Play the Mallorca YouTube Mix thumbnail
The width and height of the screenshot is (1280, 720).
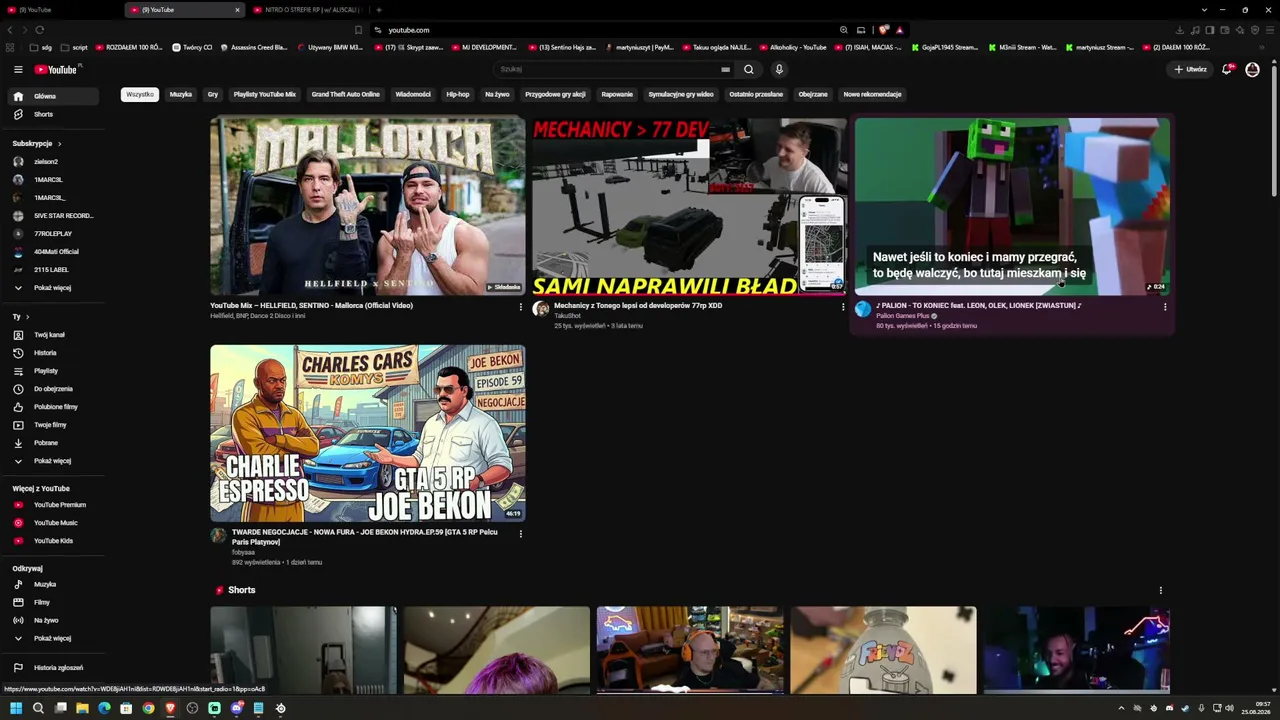367,206
